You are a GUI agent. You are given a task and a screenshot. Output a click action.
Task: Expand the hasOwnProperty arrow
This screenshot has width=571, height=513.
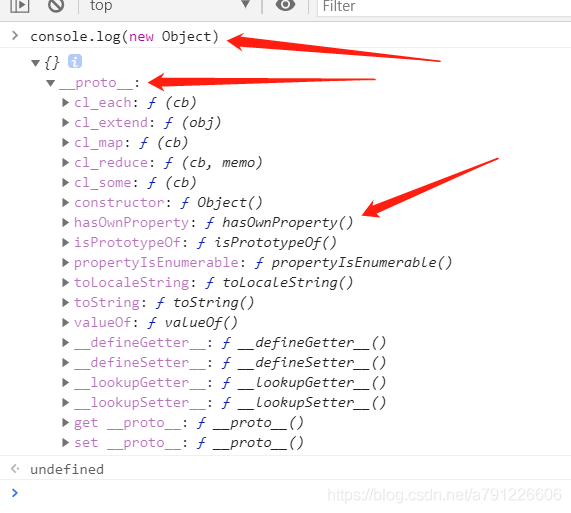click(x=66, y=222)
